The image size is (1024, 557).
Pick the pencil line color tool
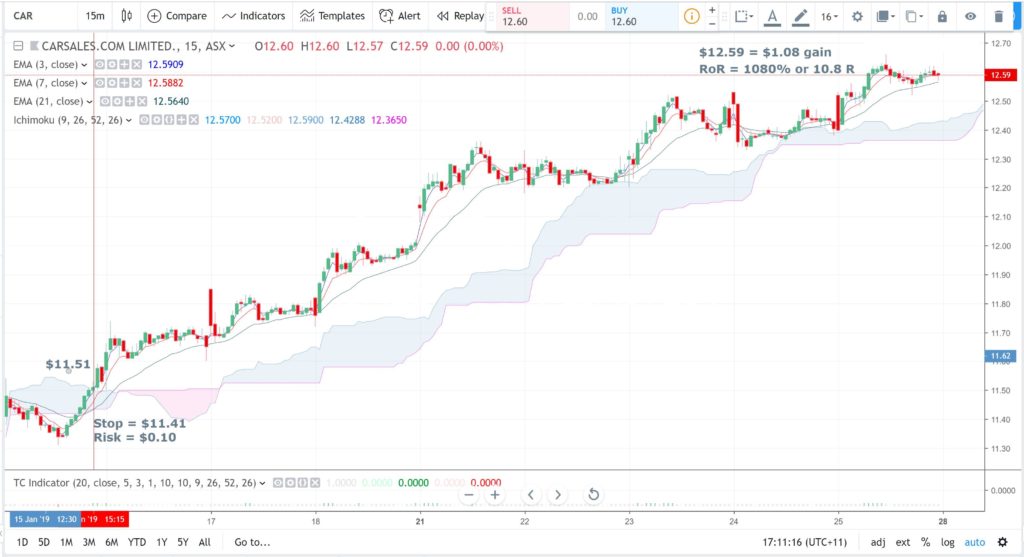800,16
